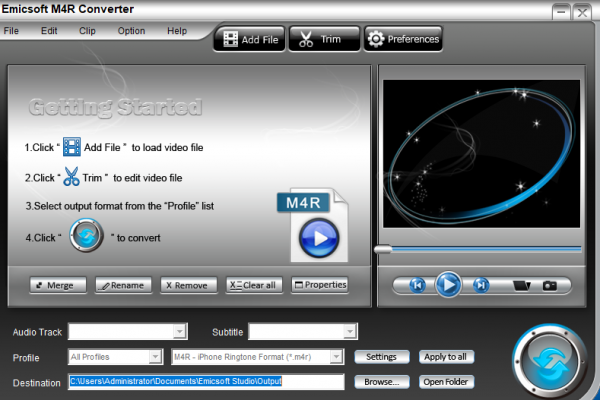Start conversion with the large Convert button

click(549, 361)
